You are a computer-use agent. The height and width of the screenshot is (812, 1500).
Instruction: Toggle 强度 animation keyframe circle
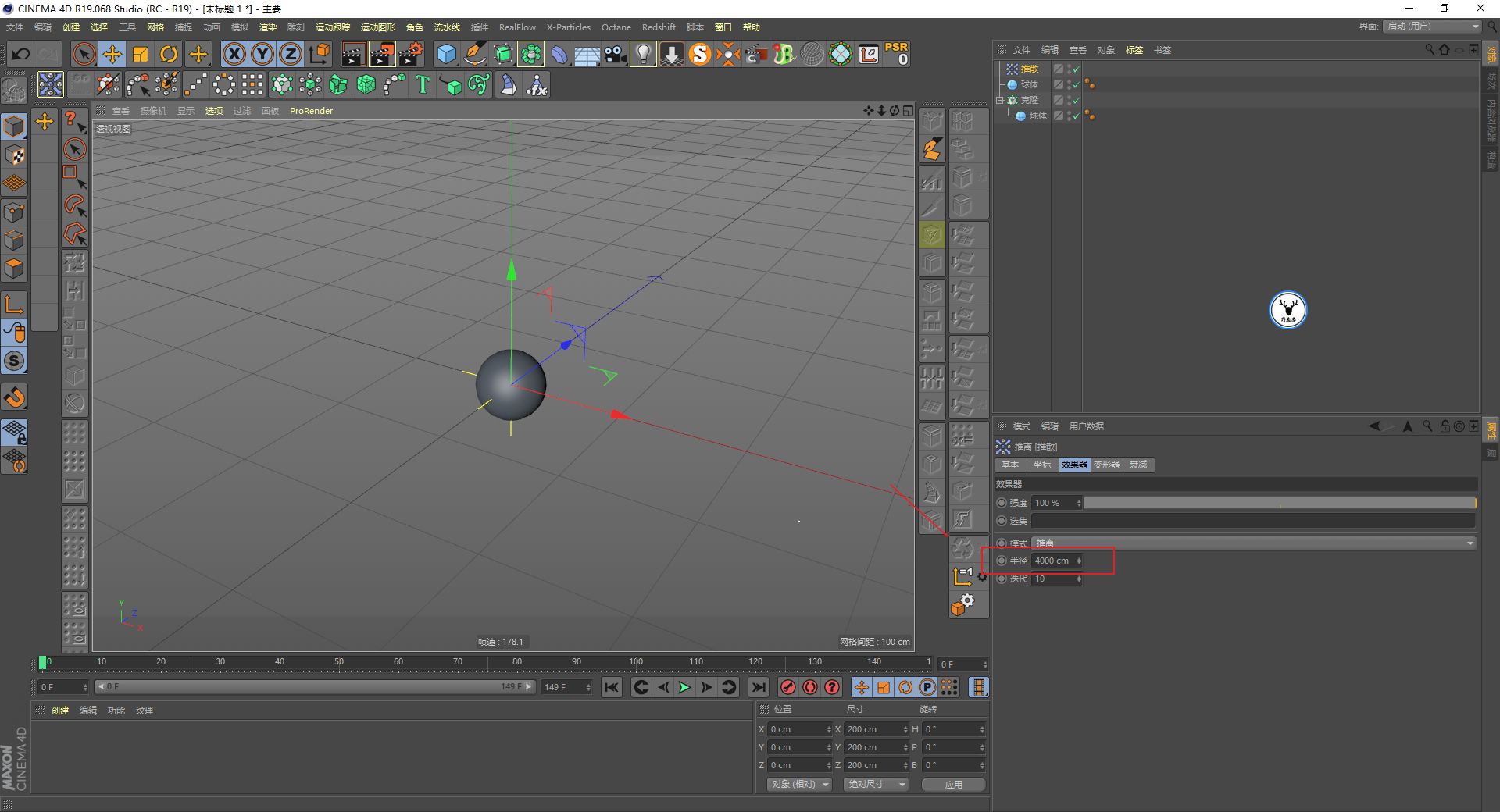point(1002,503)
